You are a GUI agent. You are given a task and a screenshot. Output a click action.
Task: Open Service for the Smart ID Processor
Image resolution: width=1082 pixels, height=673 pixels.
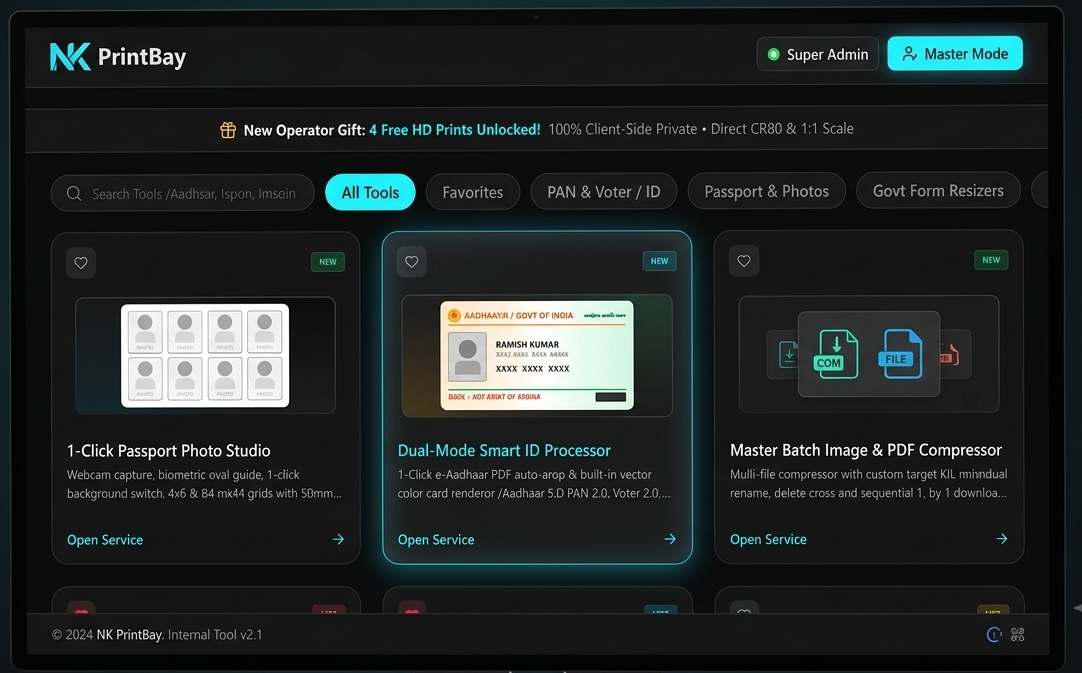click(436, 540)
